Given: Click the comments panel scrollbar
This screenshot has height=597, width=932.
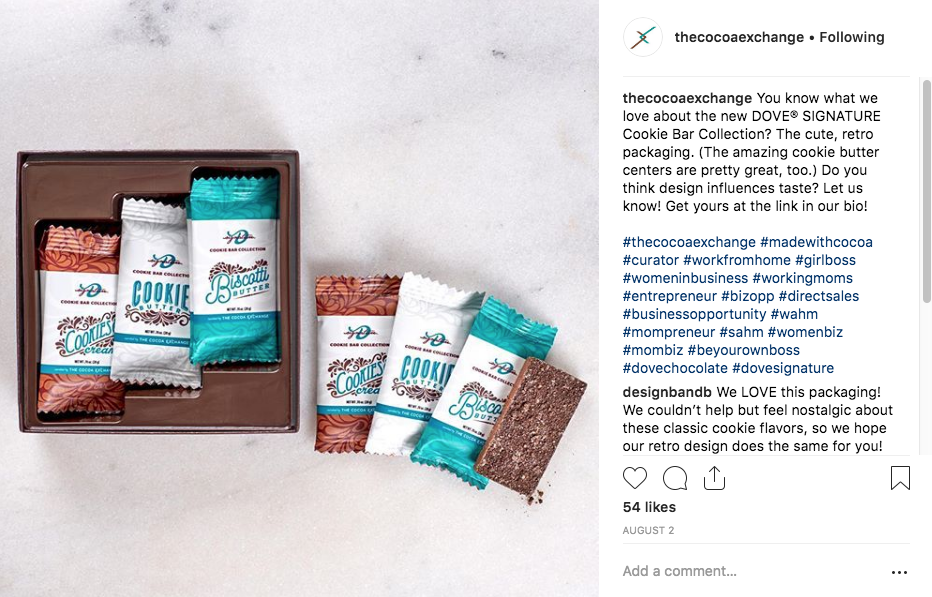Looking at the screenshot, I should click(927, 190).
